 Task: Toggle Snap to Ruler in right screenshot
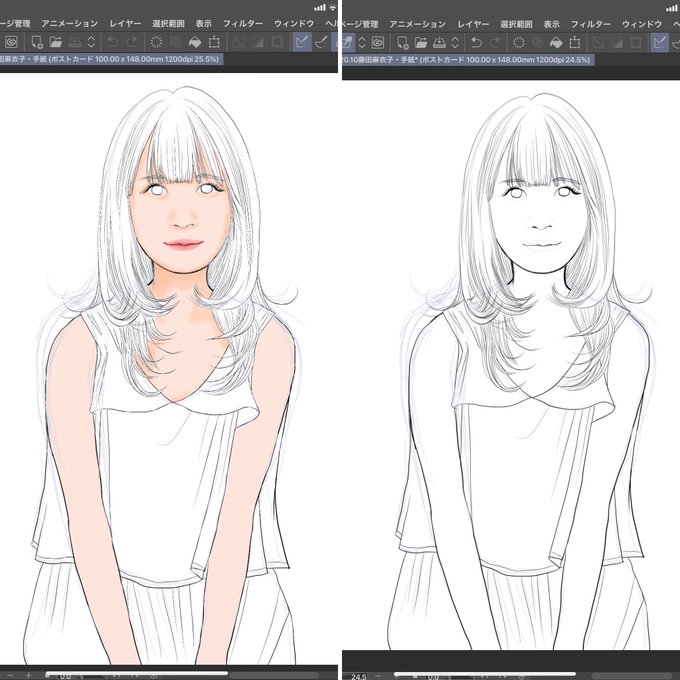coord(660,42)
